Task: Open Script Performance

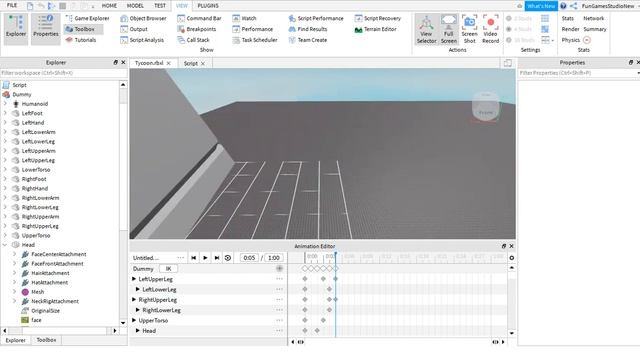Action: 316,18
